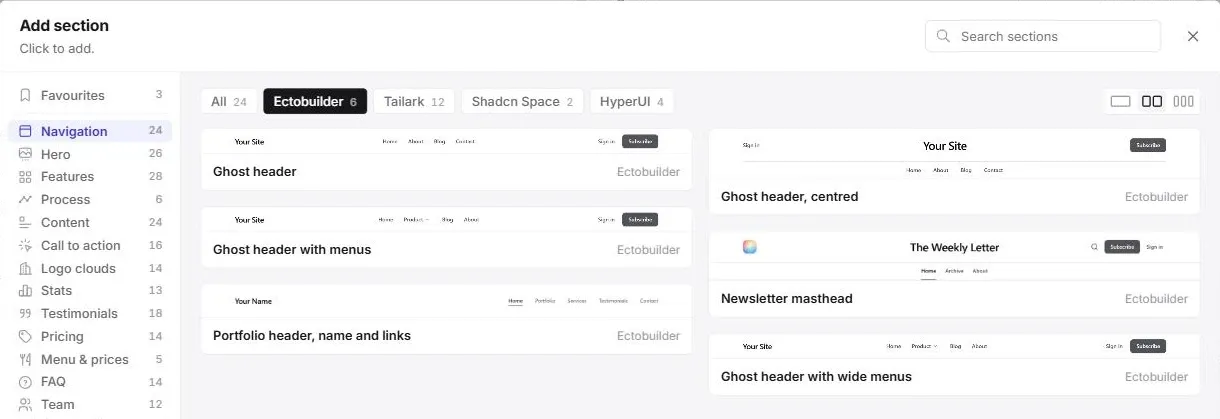
Task: Open the Content category
Action: click(x=91, y=222)
